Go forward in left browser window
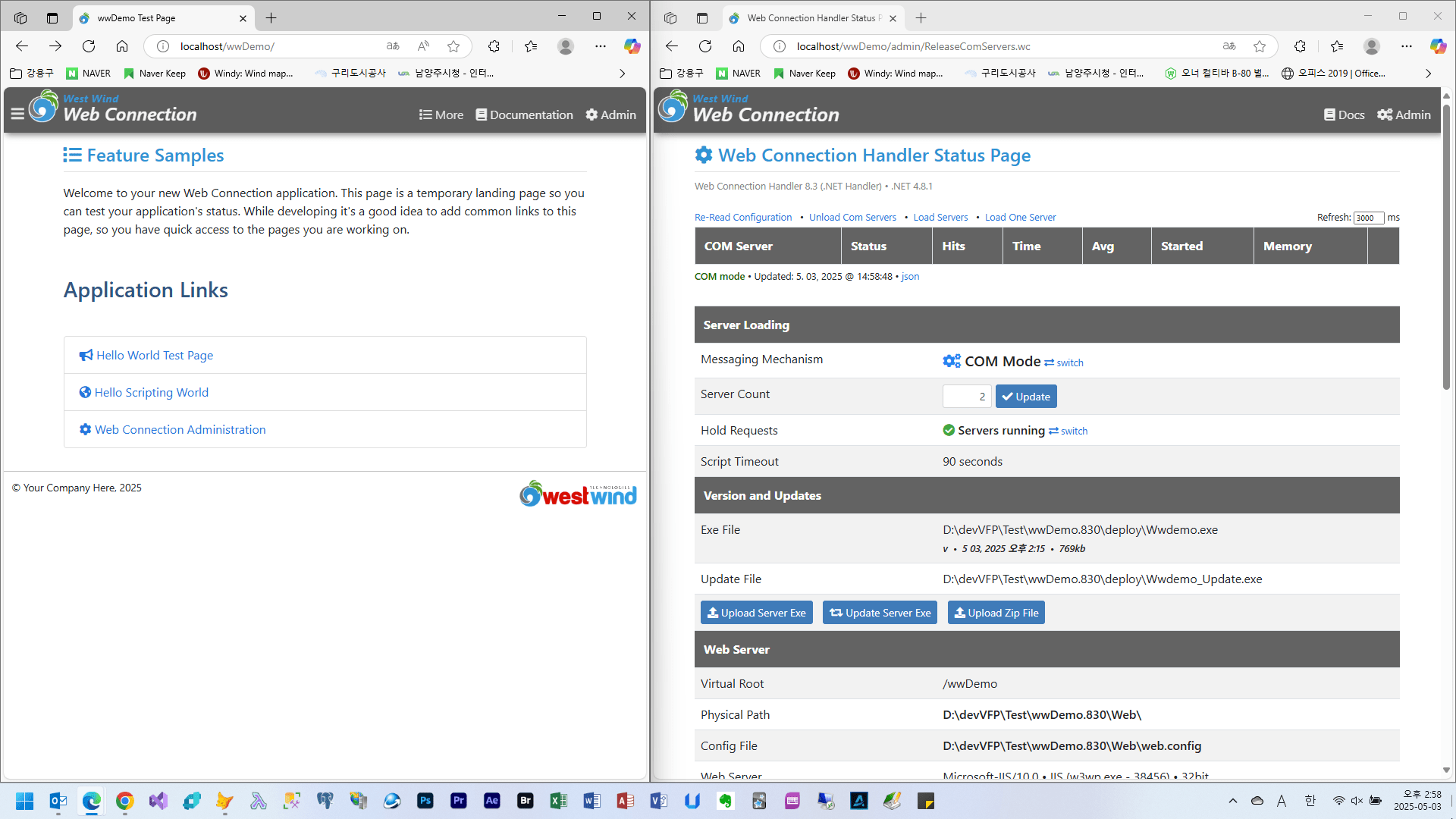Screen dimensions: 1456x819 pos(55,46)
